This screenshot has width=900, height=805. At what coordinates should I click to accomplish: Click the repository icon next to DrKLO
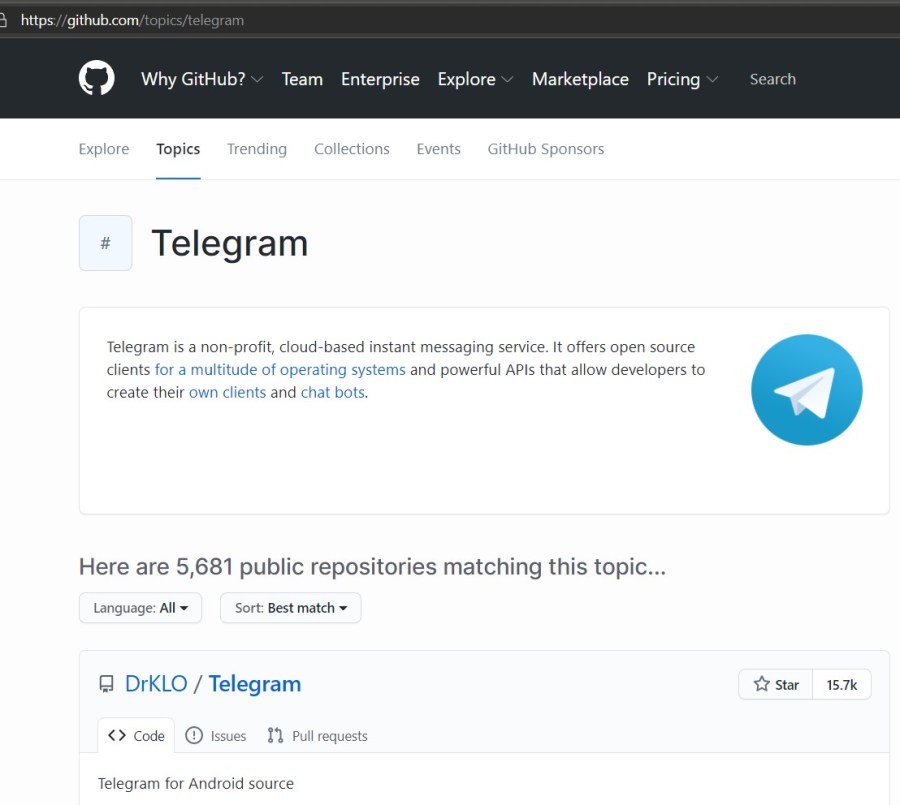click(106, 685)
